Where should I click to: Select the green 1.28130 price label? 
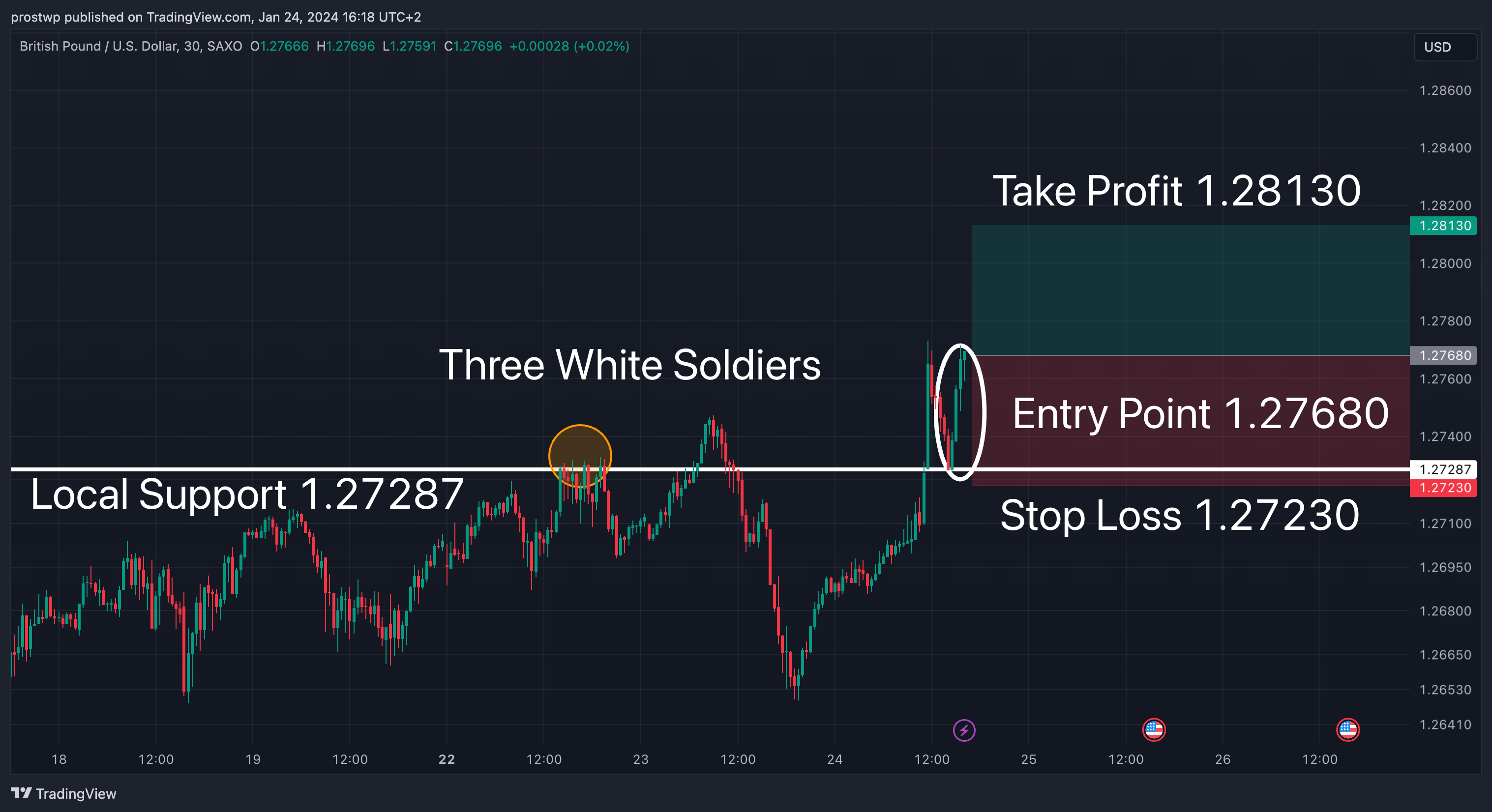point(1443,225)
